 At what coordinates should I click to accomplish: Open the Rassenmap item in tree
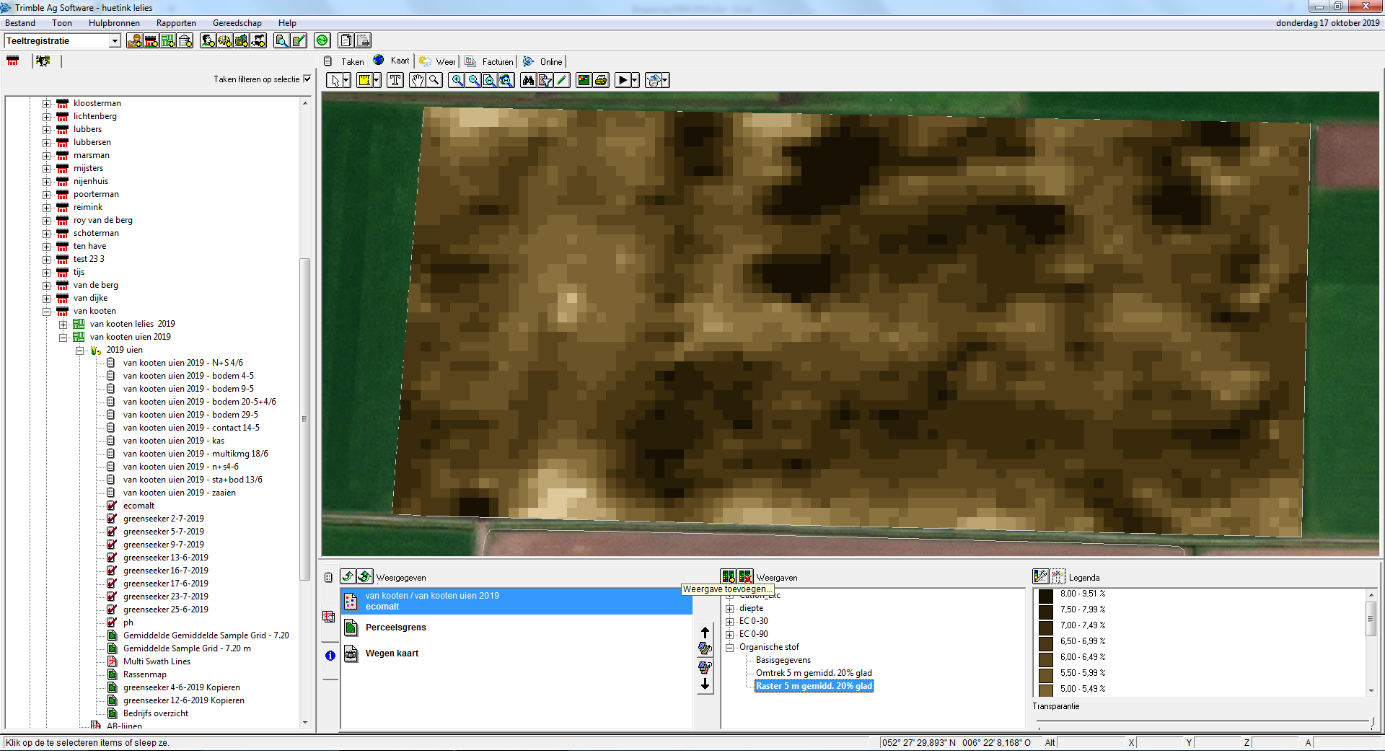(144, 674)
